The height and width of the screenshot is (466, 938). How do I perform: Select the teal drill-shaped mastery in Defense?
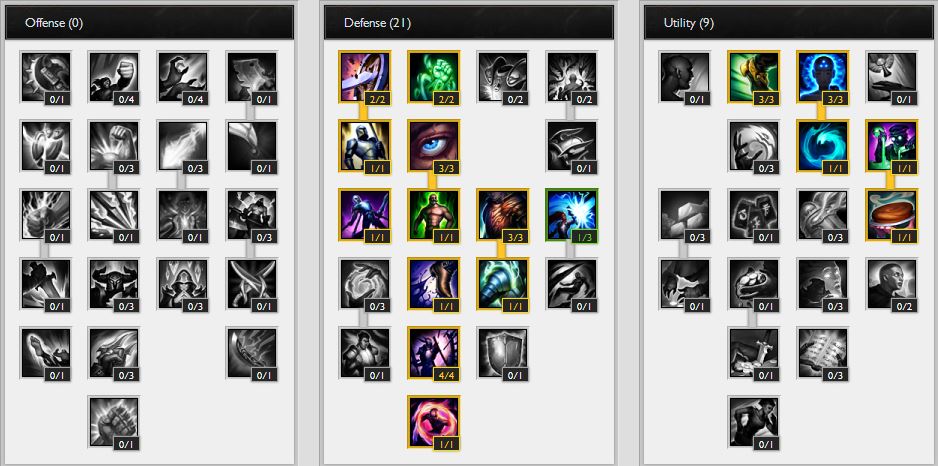(x=502, y=284)
